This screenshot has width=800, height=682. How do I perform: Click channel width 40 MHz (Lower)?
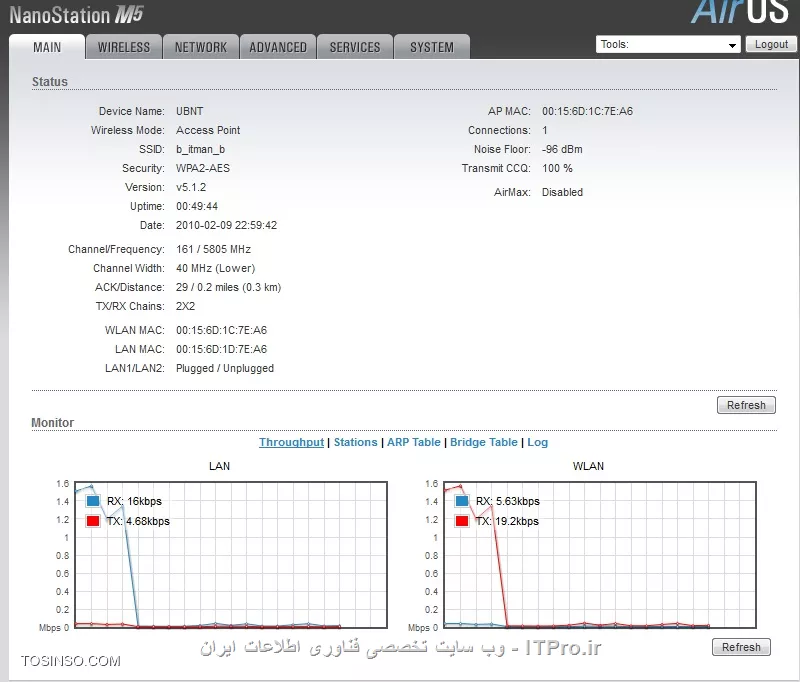click(x=215, y=268)
